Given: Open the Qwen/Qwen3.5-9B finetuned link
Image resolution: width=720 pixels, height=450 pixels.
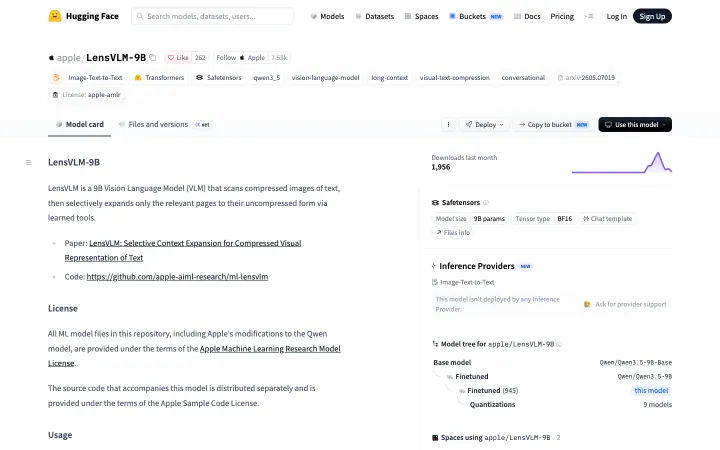Looking at the screenshot, I should tap(645, 376).
